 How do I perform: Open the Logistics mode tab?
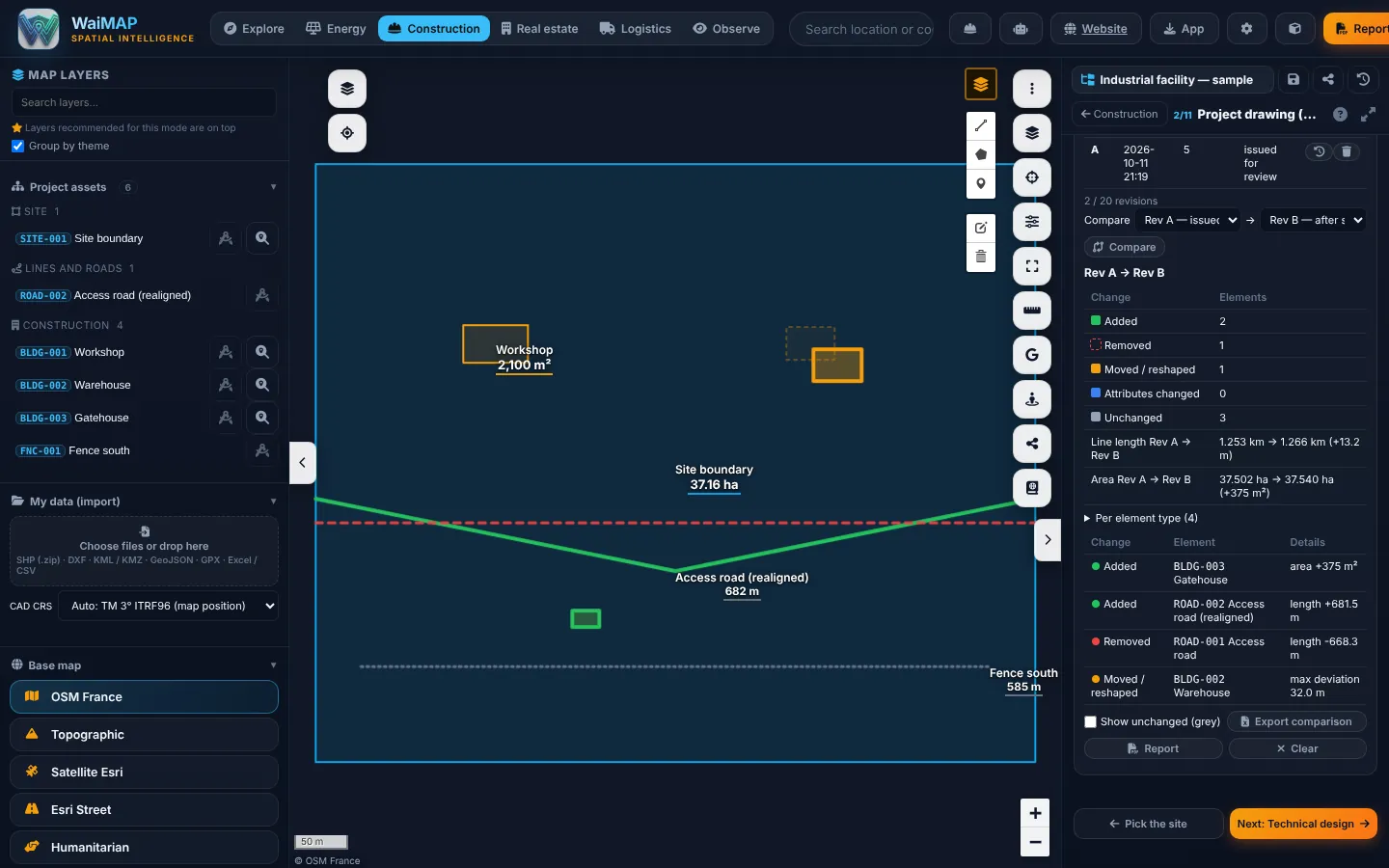pyautogui.click(x=635, y=29)
